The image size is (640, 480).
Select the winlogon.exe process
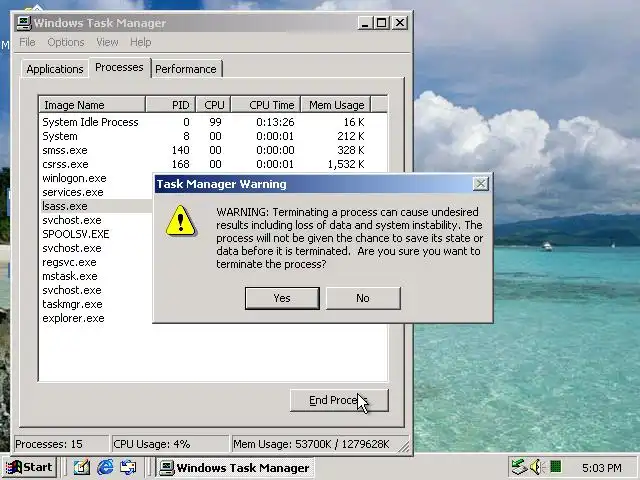pyautogui.click(x=74, y=178)
